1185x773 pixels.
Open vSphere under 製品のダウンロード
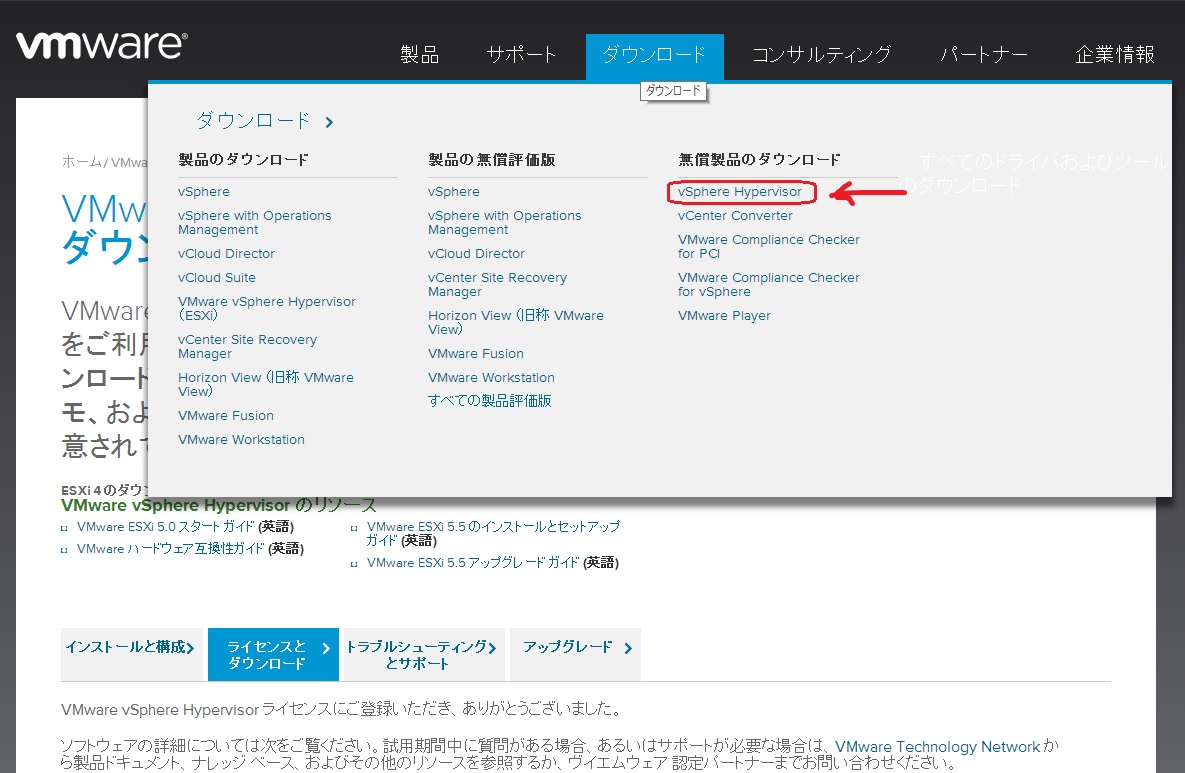[204, 192]
